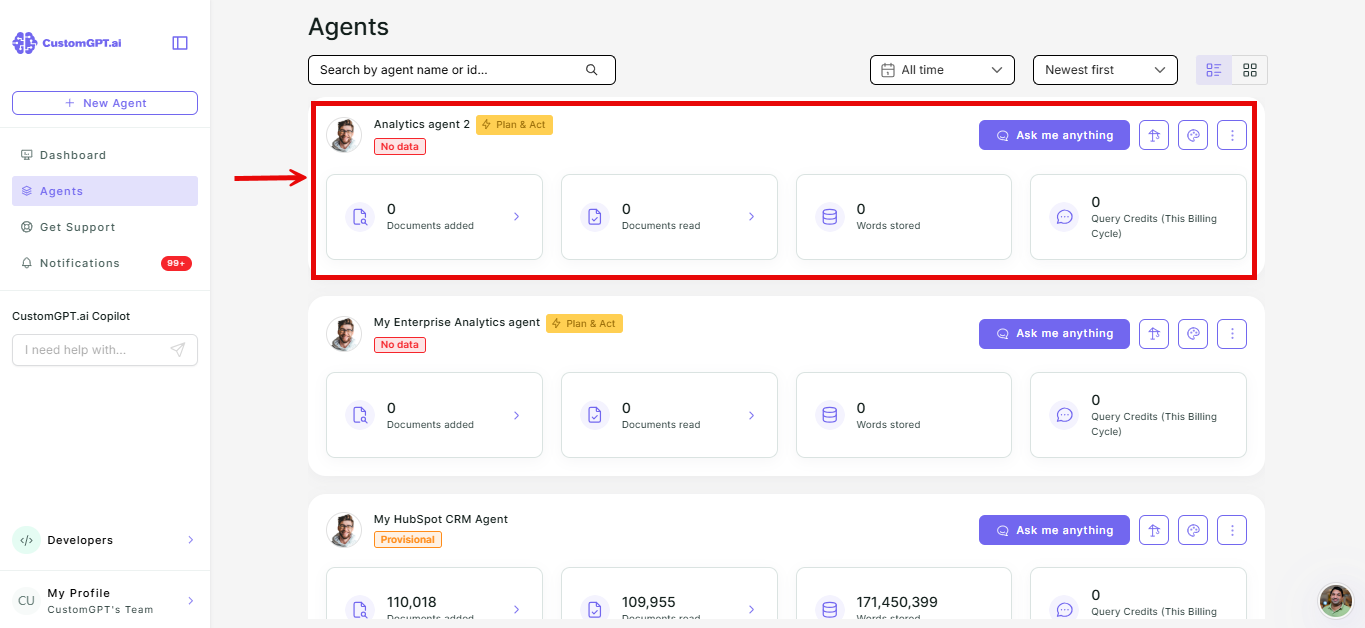Select Agents in the sidebar
The height and width of the screenshot is (628, 1365).
point(105,191)
